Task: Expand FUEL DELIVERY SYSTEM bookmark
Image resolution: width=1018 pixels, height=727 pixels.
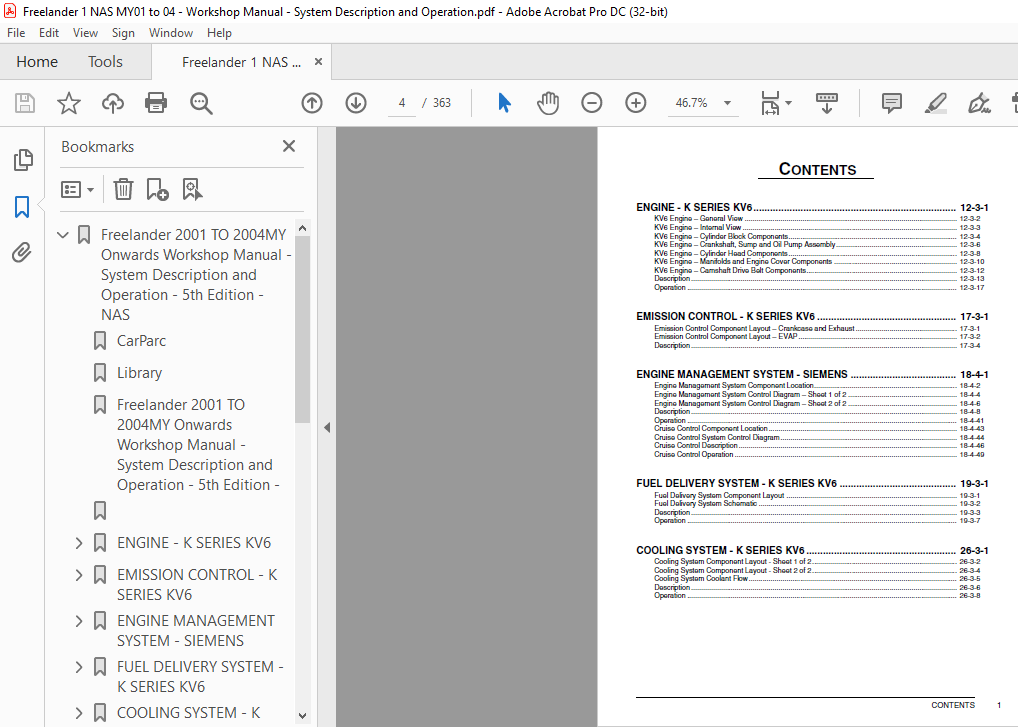Action: (x=79, y=667)
